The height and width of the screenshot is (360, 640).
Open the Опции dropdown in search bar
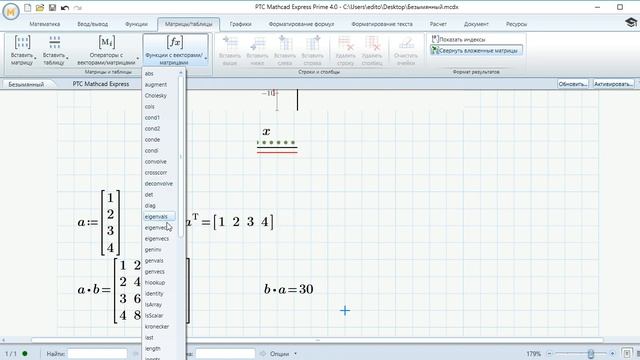point(283,354)
